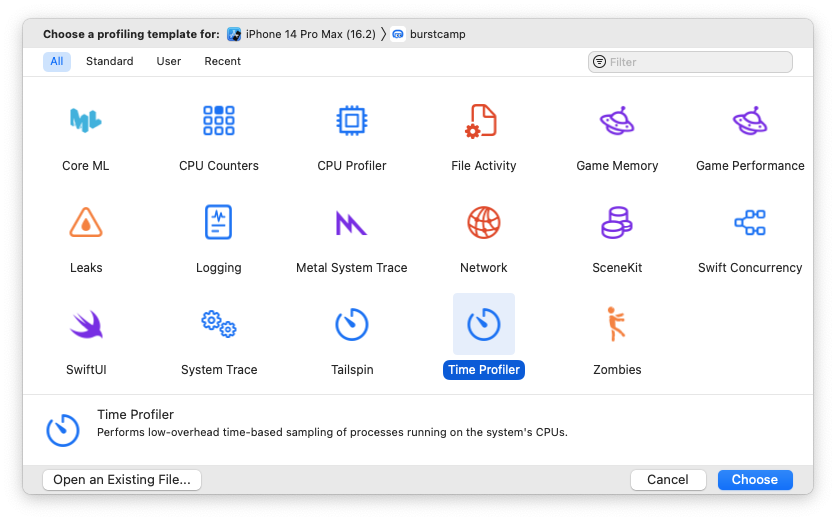Select the SwiftUI bird icon
The image size is (836, 521).
pos(86,324)
